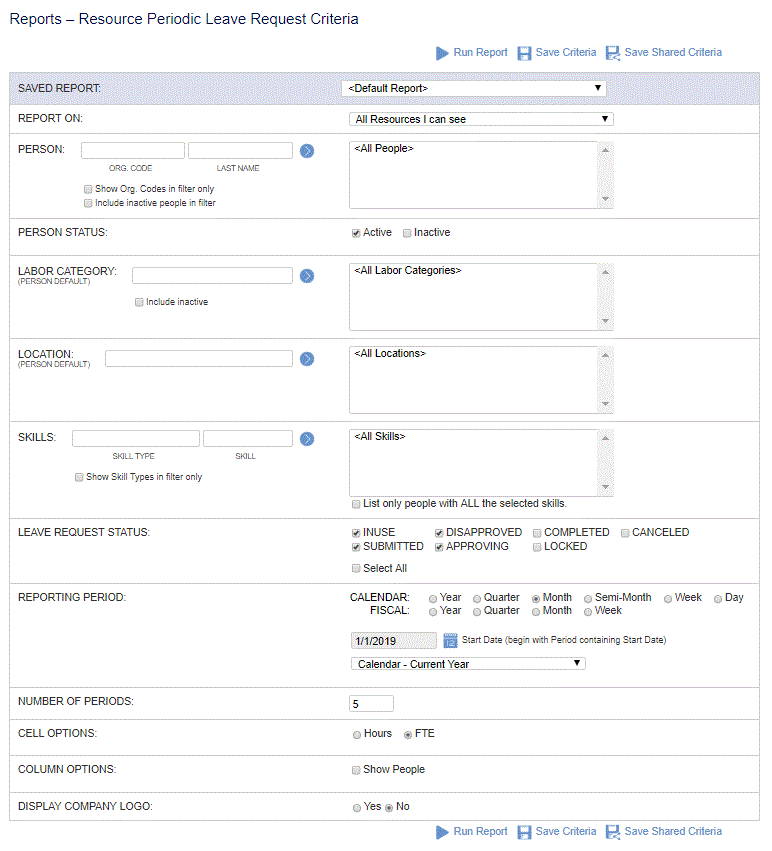Image resolution: width=772 pixels, height=851 pixels.
Task: Select Calendar Quarter reporting period
Action: click(x=477, y=599)
